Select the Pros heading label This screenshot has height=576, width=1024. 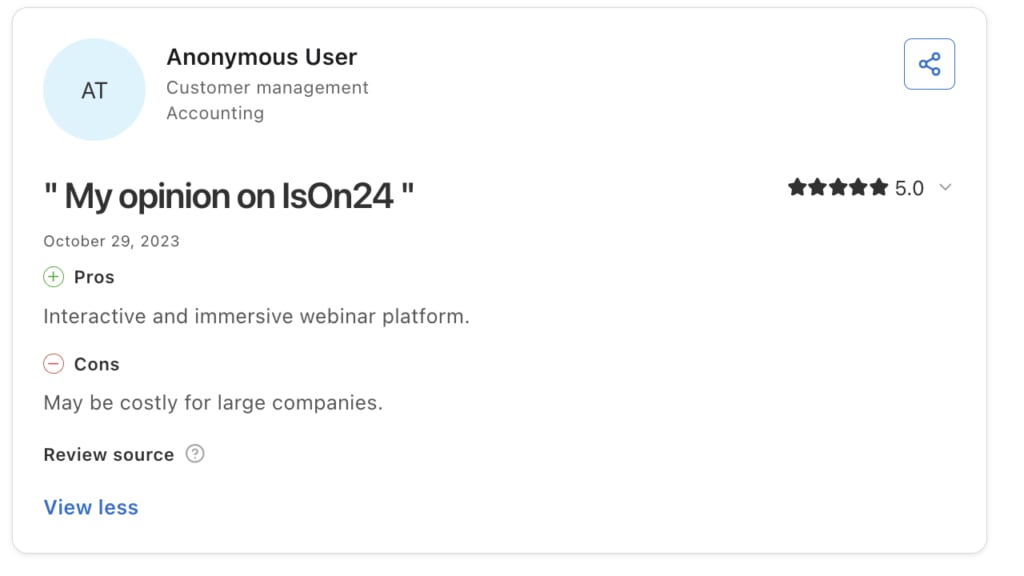pos(94,278)
